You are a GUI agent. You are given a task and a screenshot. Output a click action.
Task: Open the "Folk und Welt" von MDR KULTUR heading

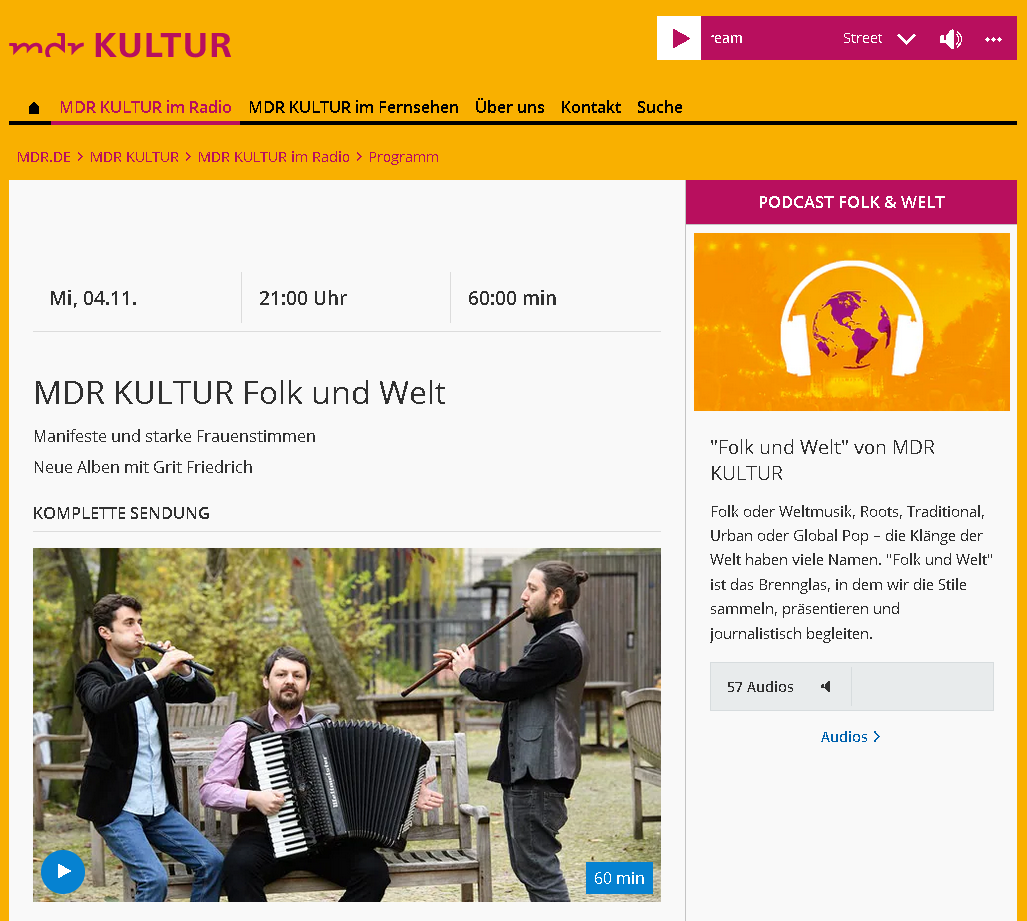click(822, 460)
